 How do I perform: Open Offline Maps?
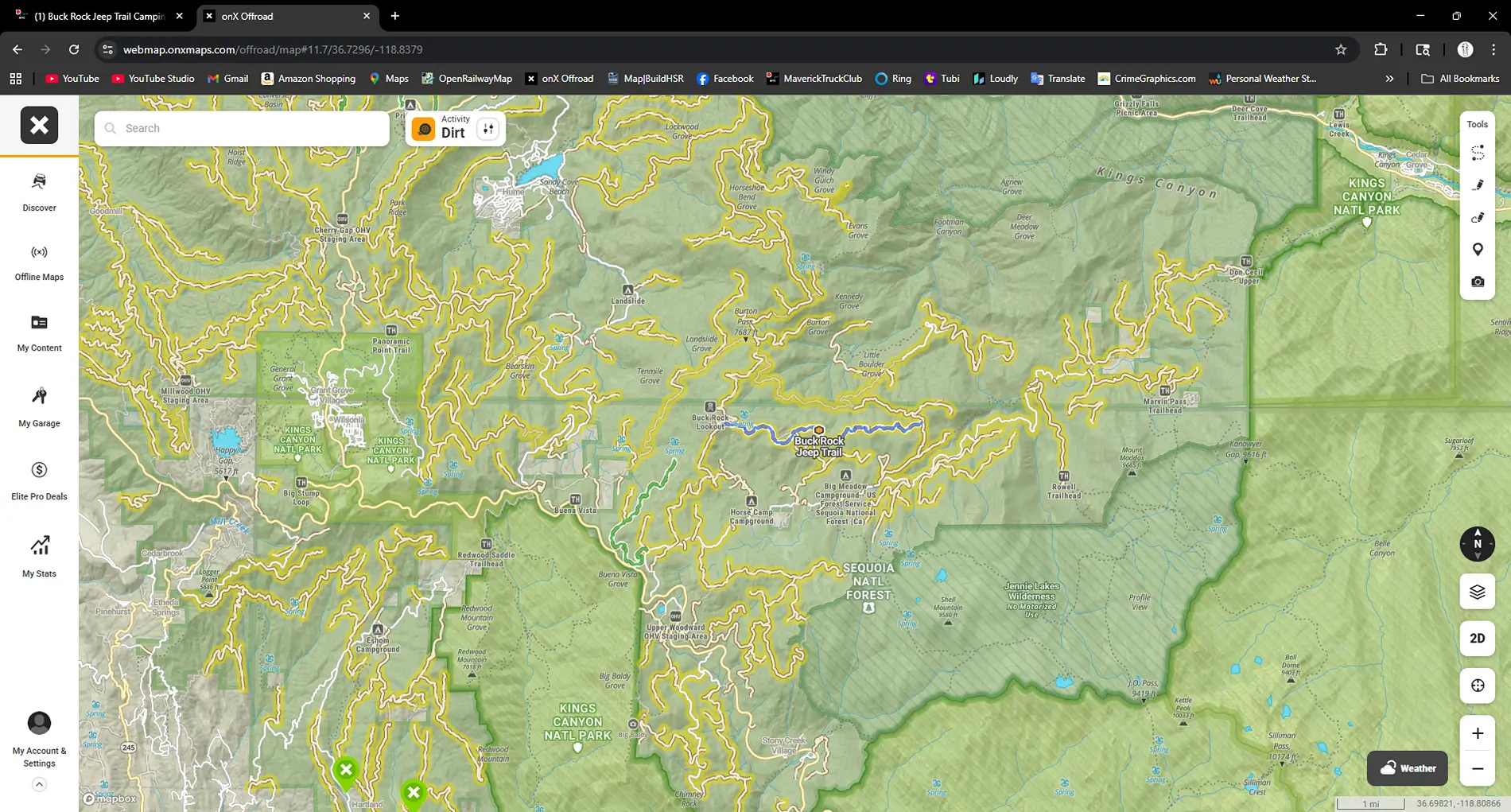click(x=39, y=262)
